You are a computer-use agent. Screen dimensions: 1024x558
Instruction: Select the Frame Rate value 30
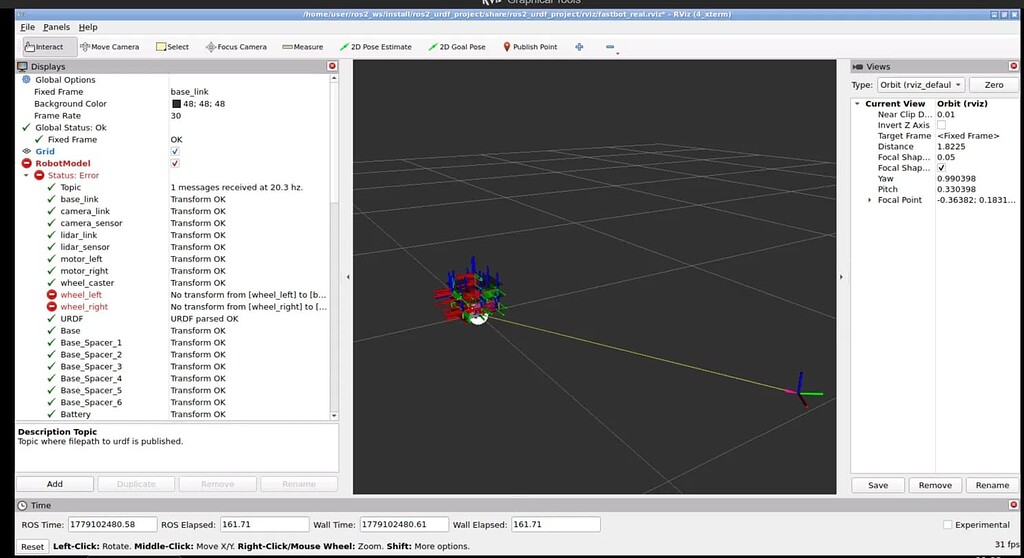coord(176,116)
